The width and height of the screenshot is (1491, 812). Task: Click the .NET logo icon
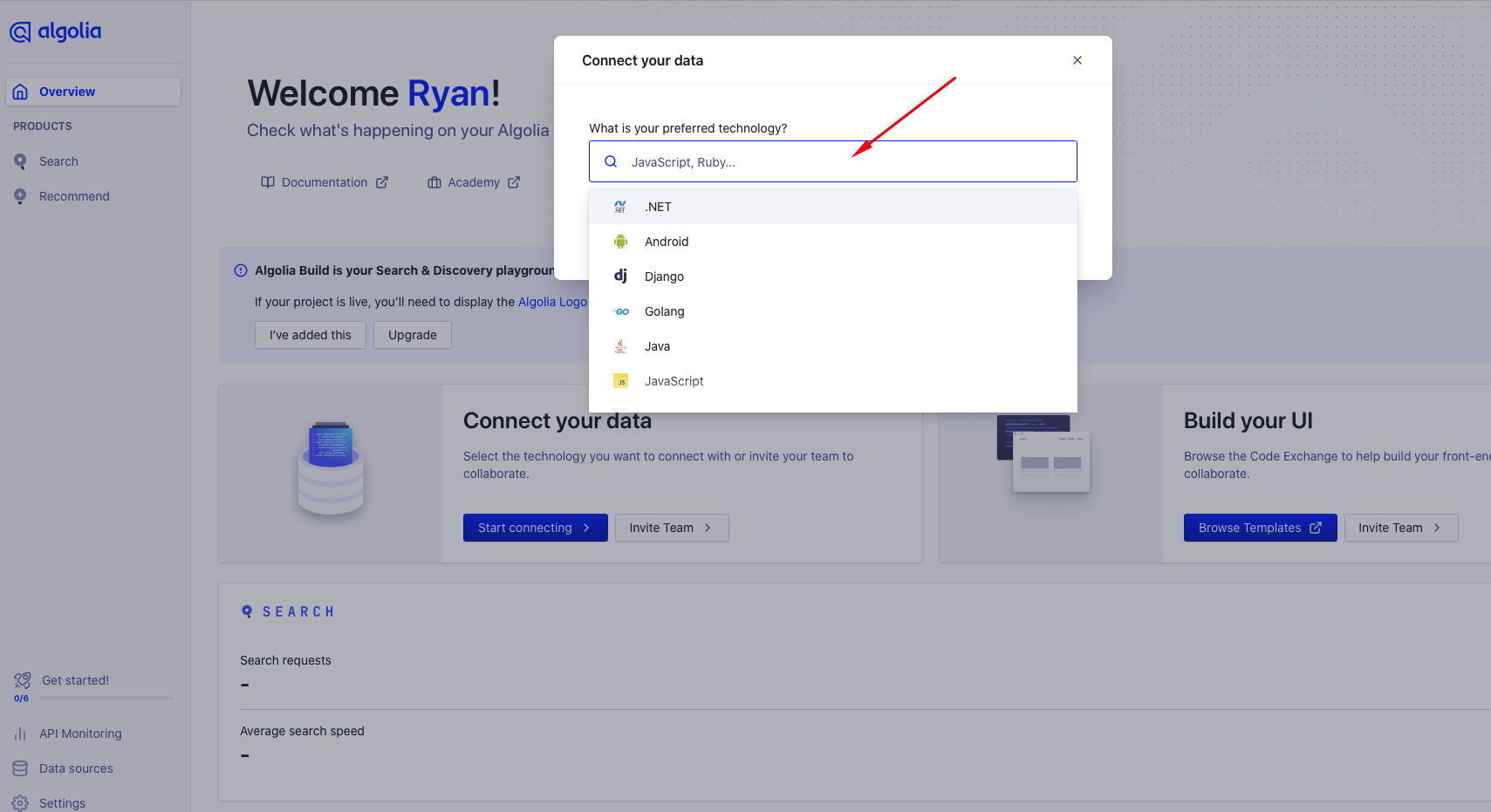click(620, 207)
